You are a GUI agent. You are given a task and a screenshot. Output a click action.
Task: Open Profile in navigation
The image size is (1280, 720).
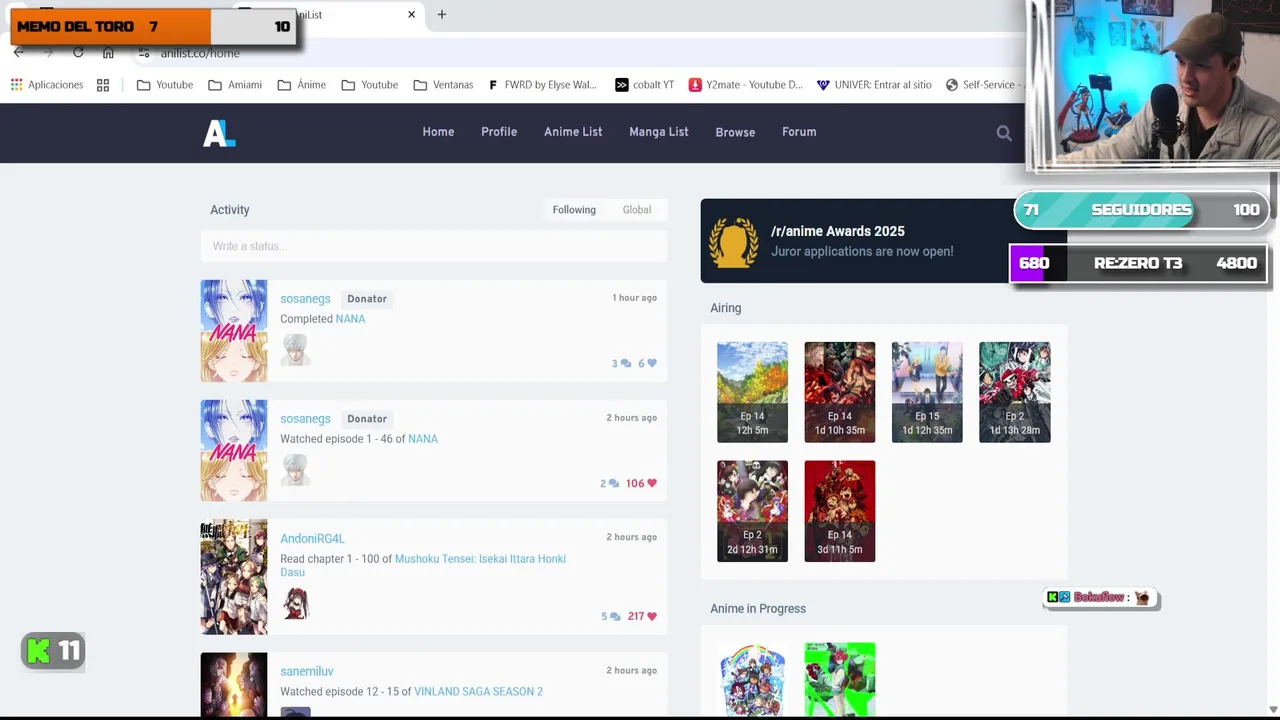(499, 132)
